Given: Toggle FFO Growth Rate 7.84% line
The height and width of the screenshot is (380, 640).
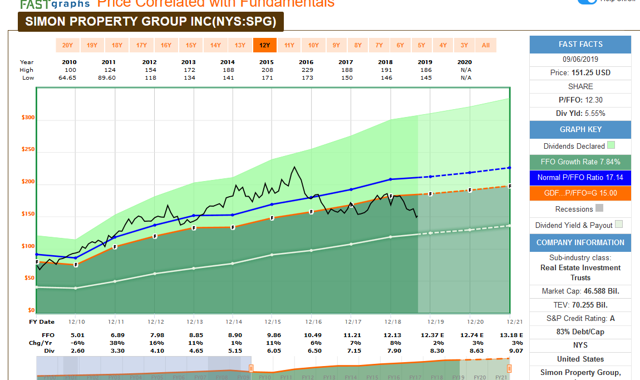Looking at the screenshot, I should tap(580, 162).
